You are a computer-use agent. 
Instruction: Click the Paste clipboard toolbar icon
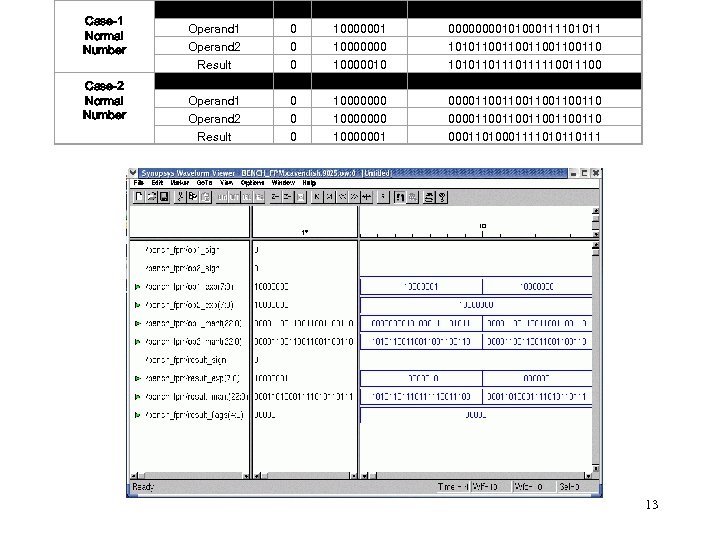point(205,197)
